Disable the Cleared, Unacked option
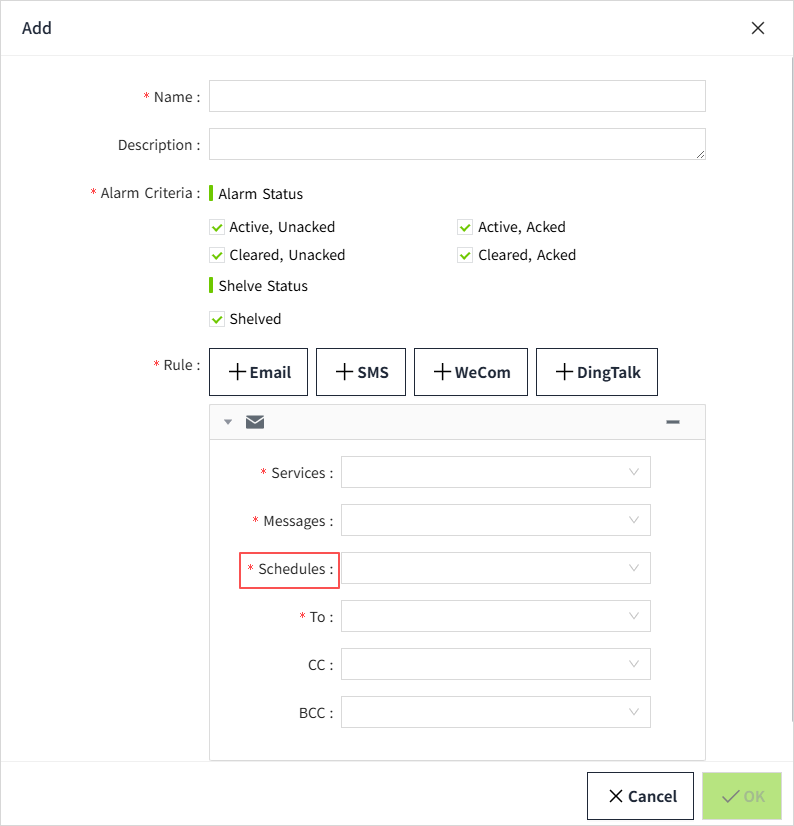This screenshot has width=794, height=826. coord(217,255)
